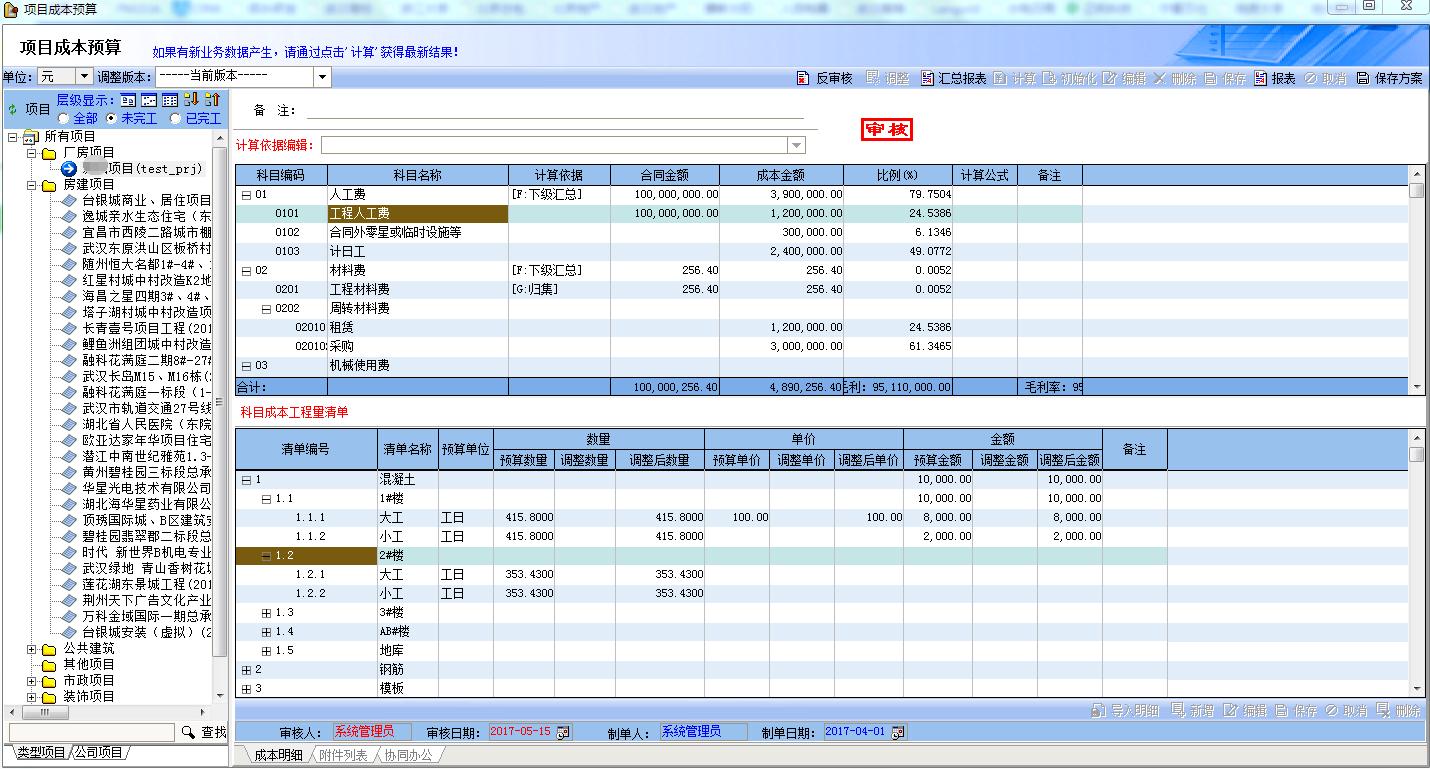1430x769 pixels.
Task: Switch to the 附件列表 tab
Action: [x=342, y=756]
